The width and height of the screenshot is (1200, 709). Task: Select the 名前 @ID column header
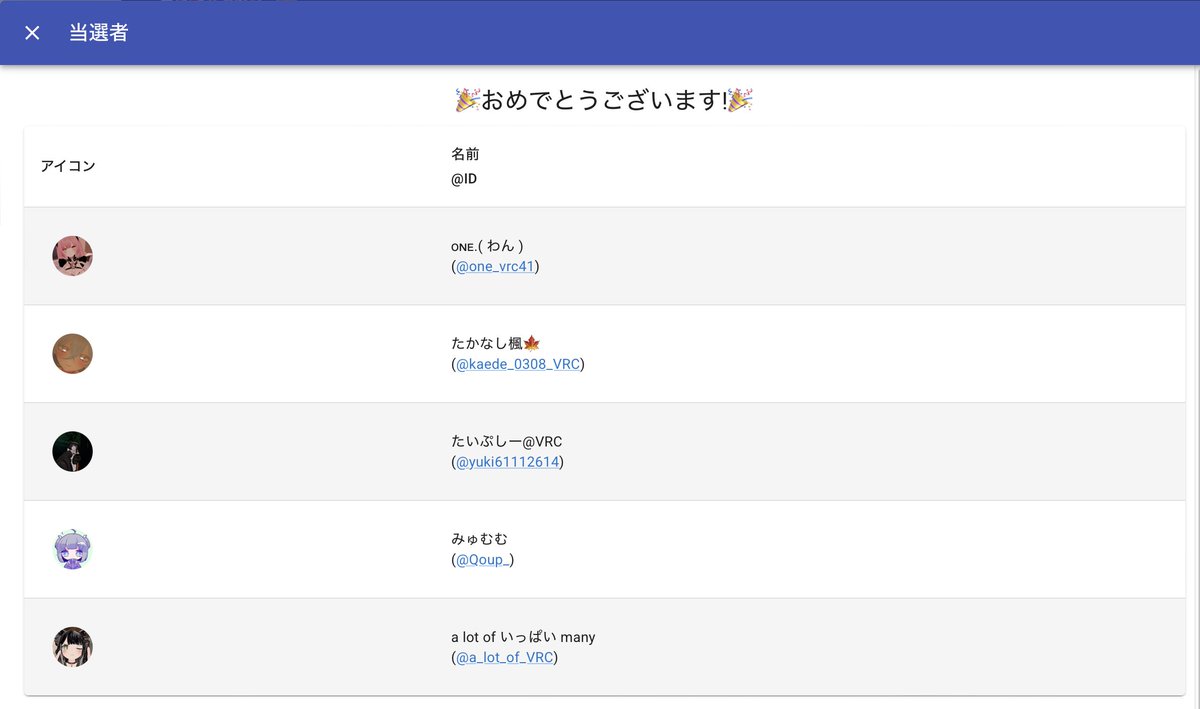465,166
